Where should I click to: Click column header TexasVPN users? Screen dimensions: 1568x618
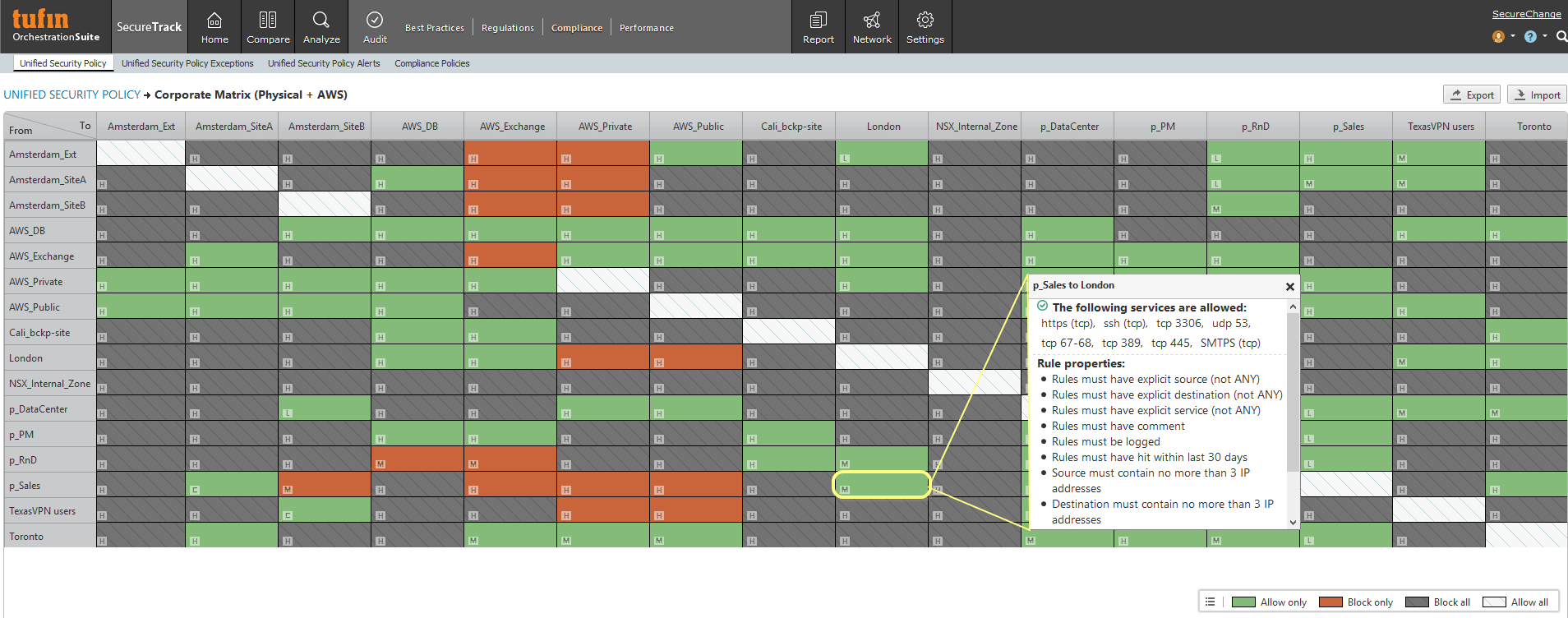1441,127
